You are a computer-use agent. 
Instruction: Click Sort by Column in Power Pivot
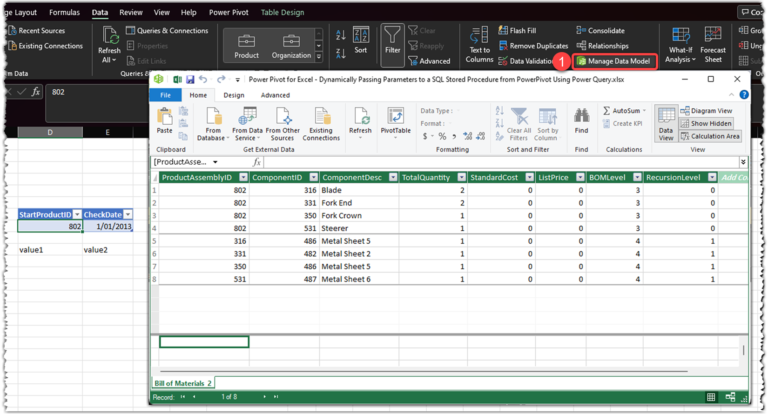[547, 124]
